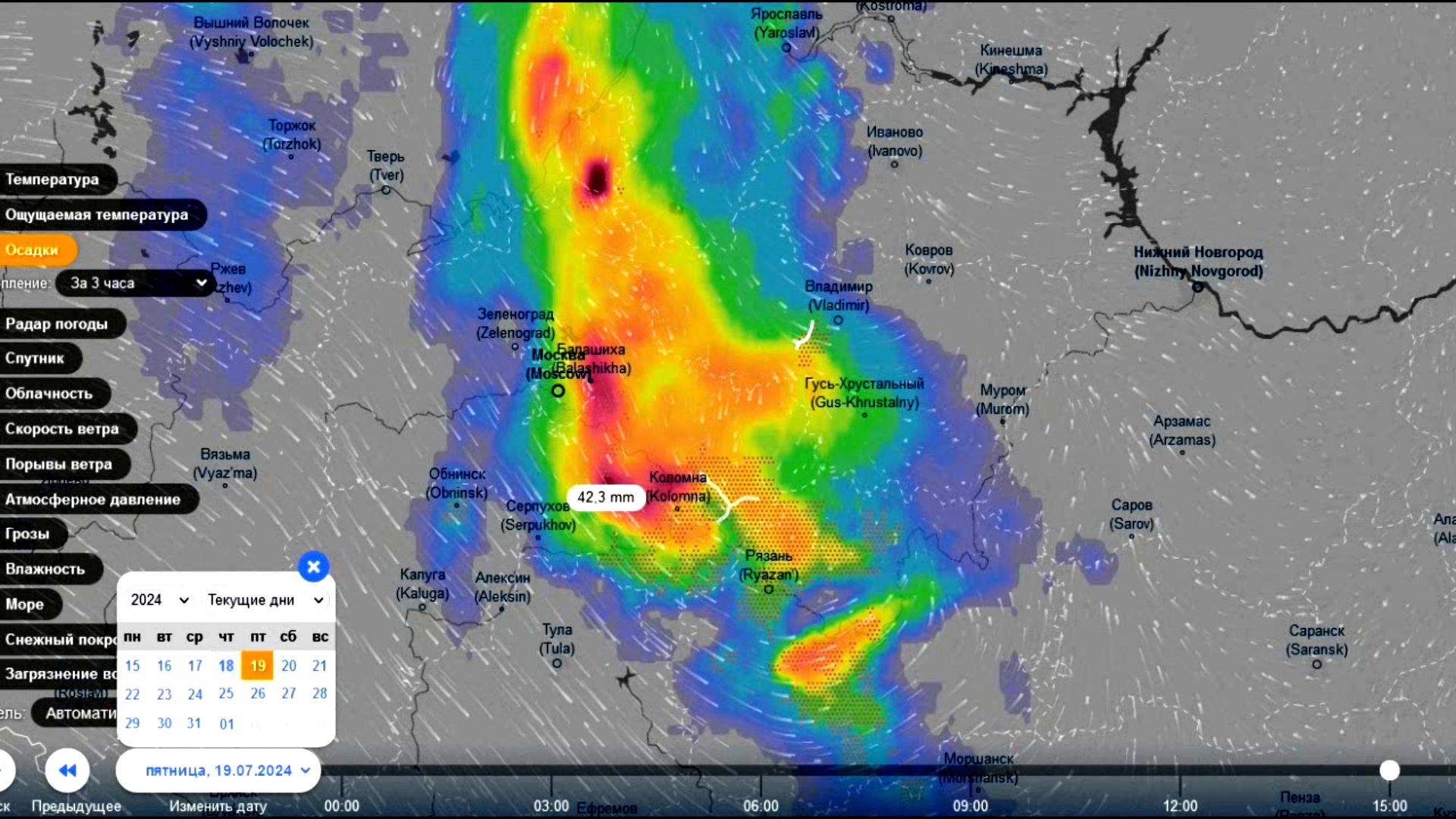The height and width of the screenshot is (819, 1456).
Task: Click the Nizhny Novgorod city marker
Action: pyautogui.click(x=1198, y=287)
